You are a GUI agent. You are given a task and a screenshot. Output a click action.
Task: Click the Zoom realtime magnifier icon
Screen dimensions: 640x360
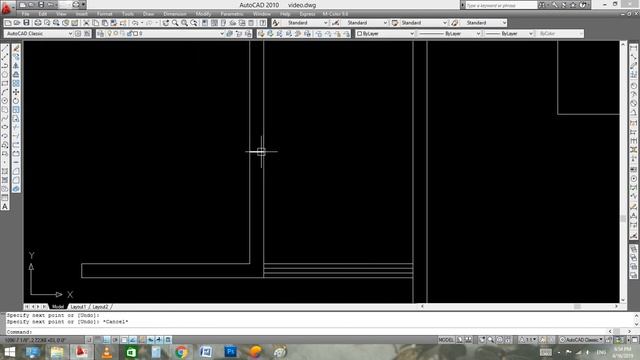point(175,23)
